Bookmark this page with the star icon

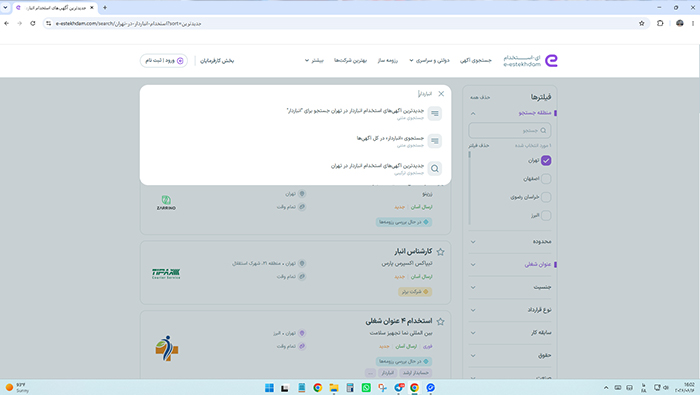tap(642, 23)
